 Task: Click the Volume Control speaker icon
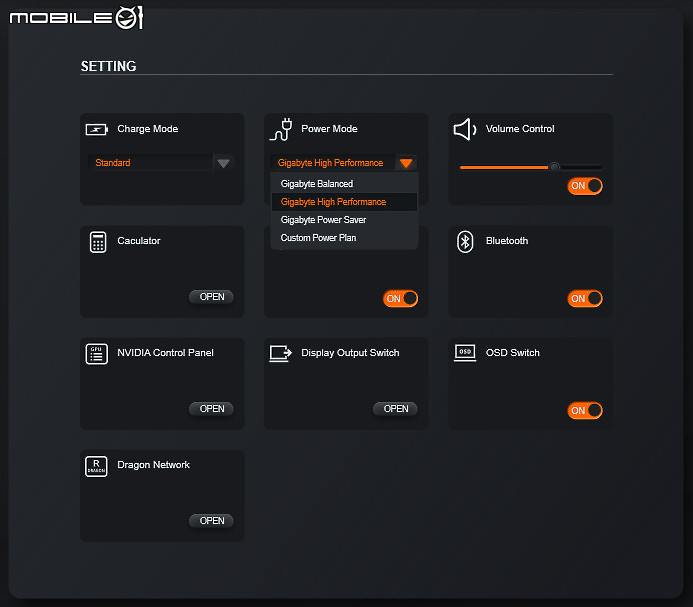point(465,130)
